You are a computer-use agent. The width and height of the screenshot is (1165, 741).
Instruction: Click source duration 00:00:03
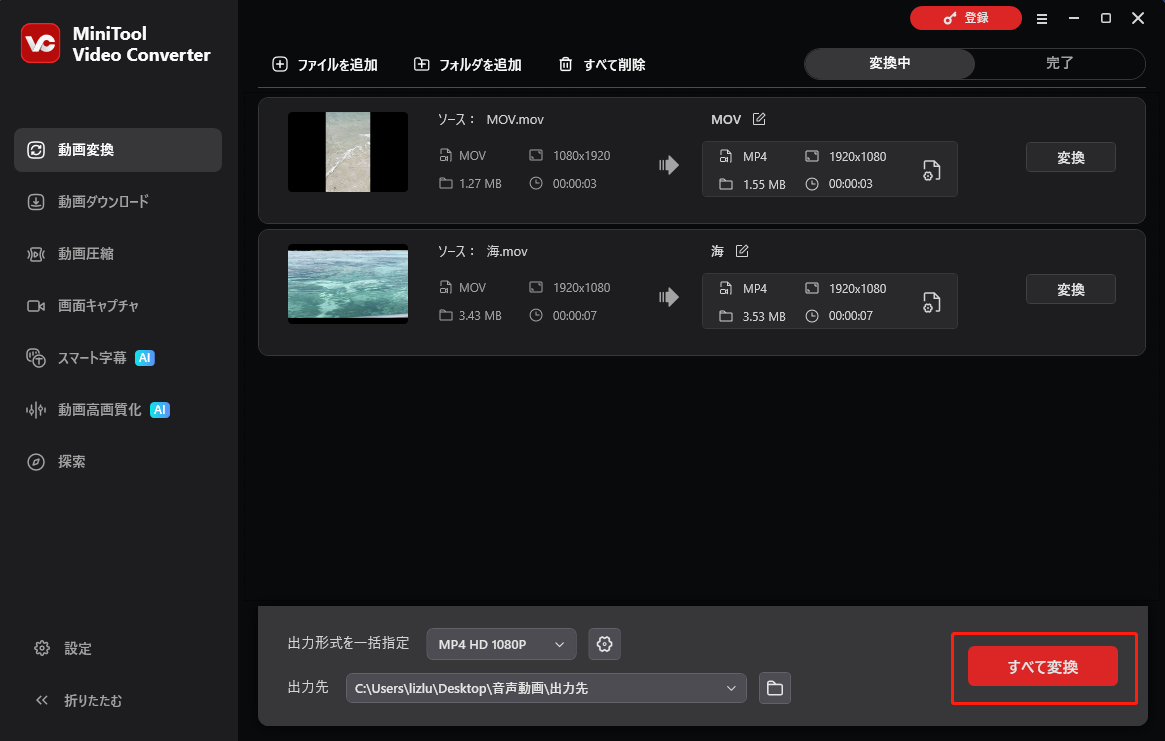(574, 184)
